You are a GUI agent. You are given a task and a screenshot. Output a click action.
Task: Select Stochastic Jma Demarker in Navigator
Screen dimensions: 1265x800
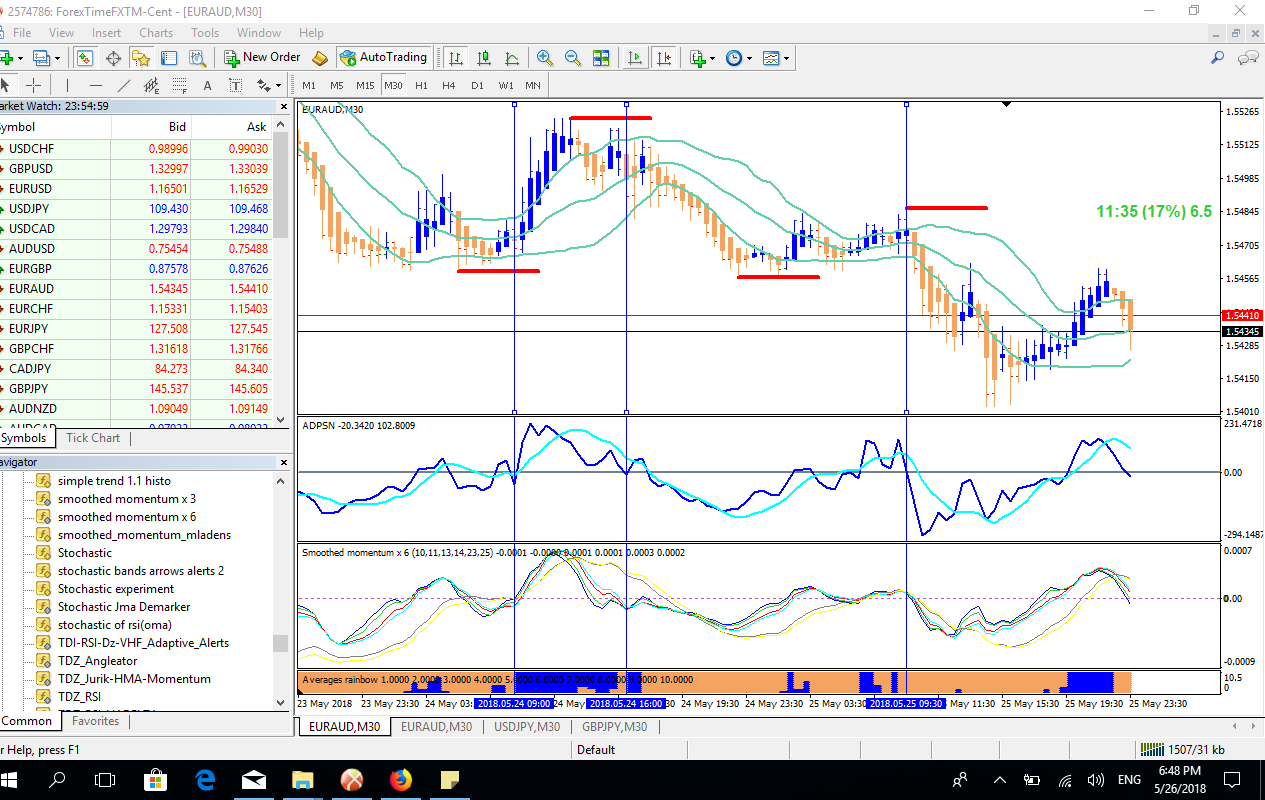click(x=123, y=607)
